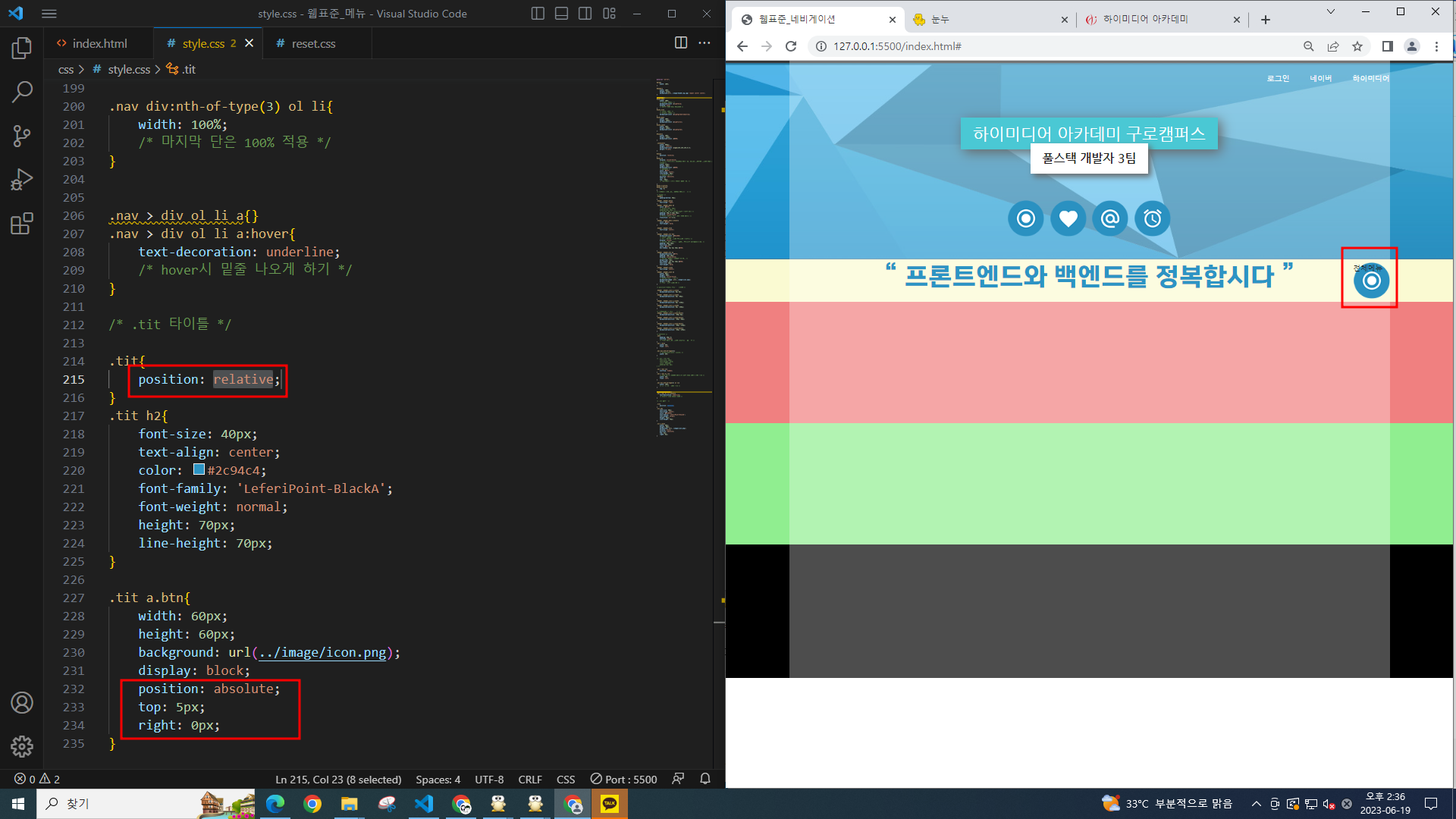Open the Run and Debug view
Viewport: 1456px width, 819px height.
[22, 180]
